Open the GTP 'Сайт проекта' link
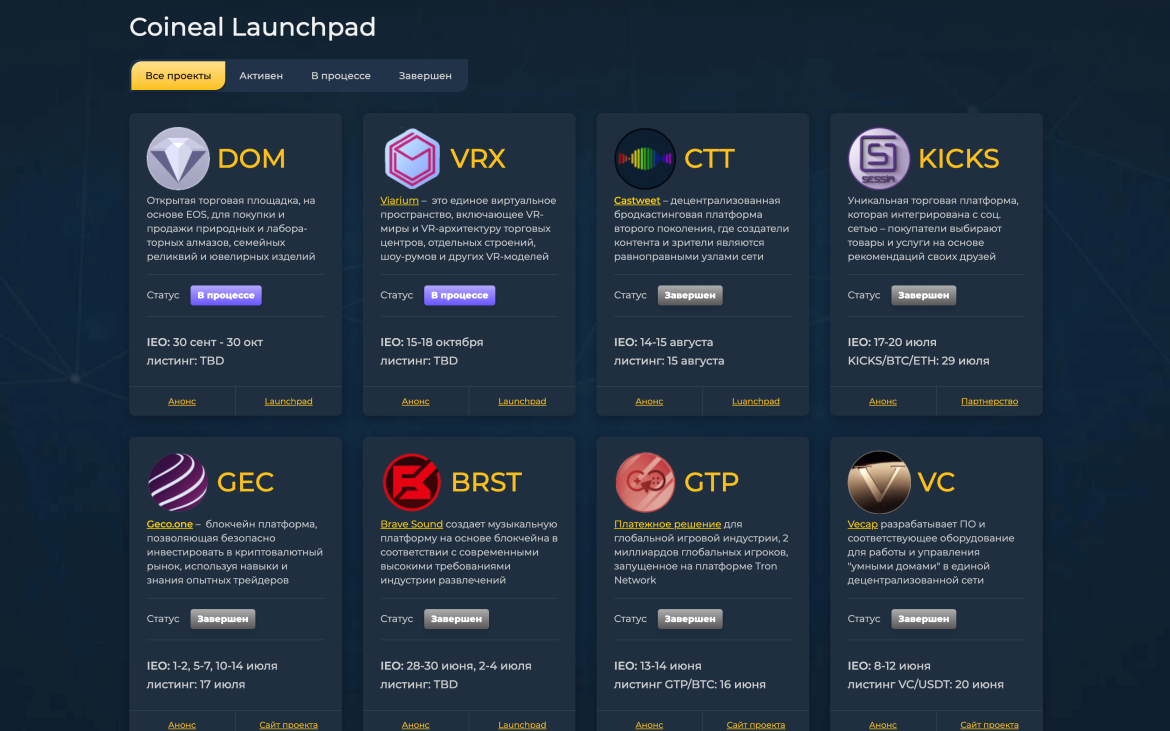Image resolution: width=1170 pixels, height=731 pixels. (x=755, y=724)
